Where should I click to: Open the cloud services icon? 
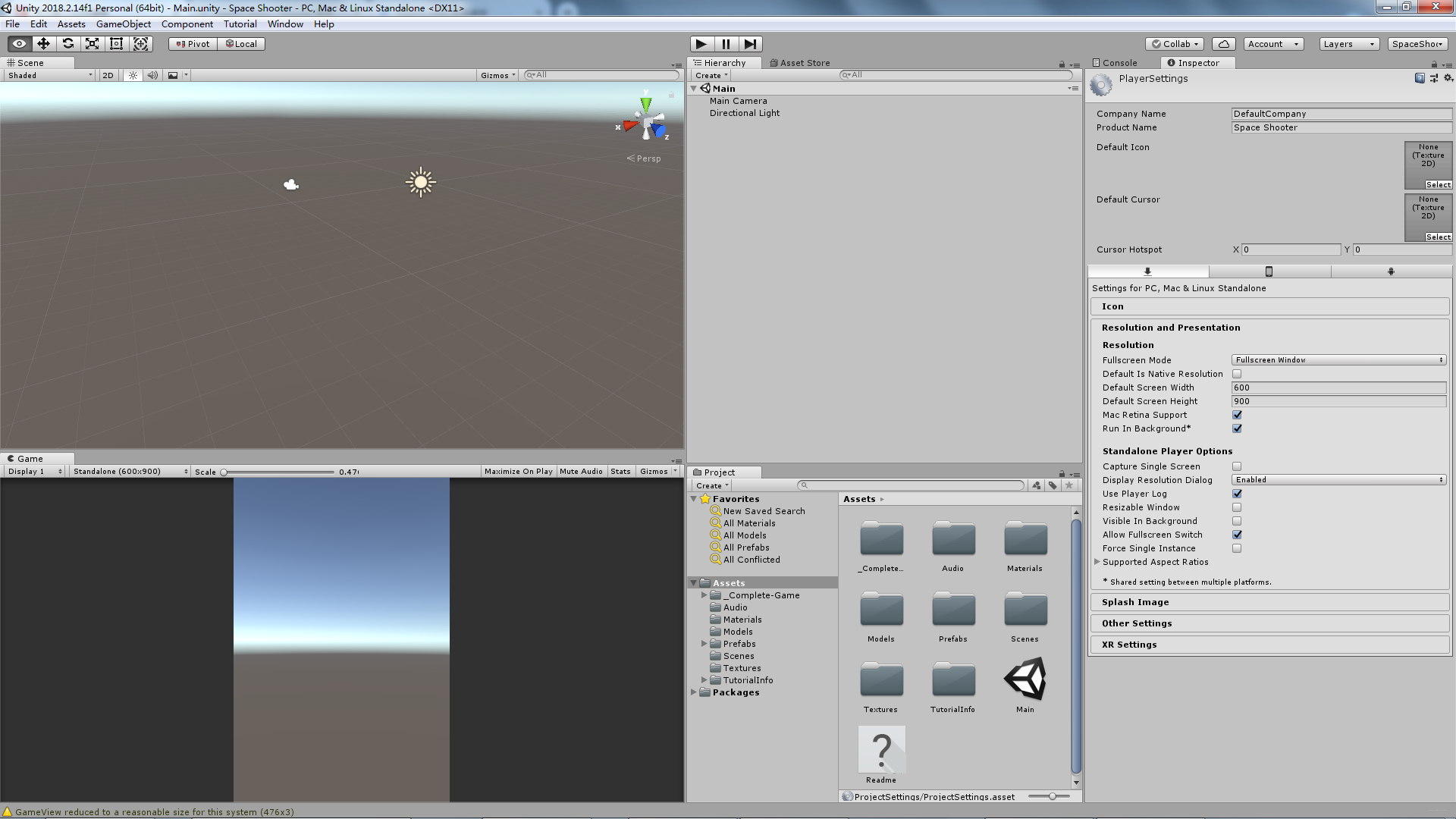pos(1223,44)
